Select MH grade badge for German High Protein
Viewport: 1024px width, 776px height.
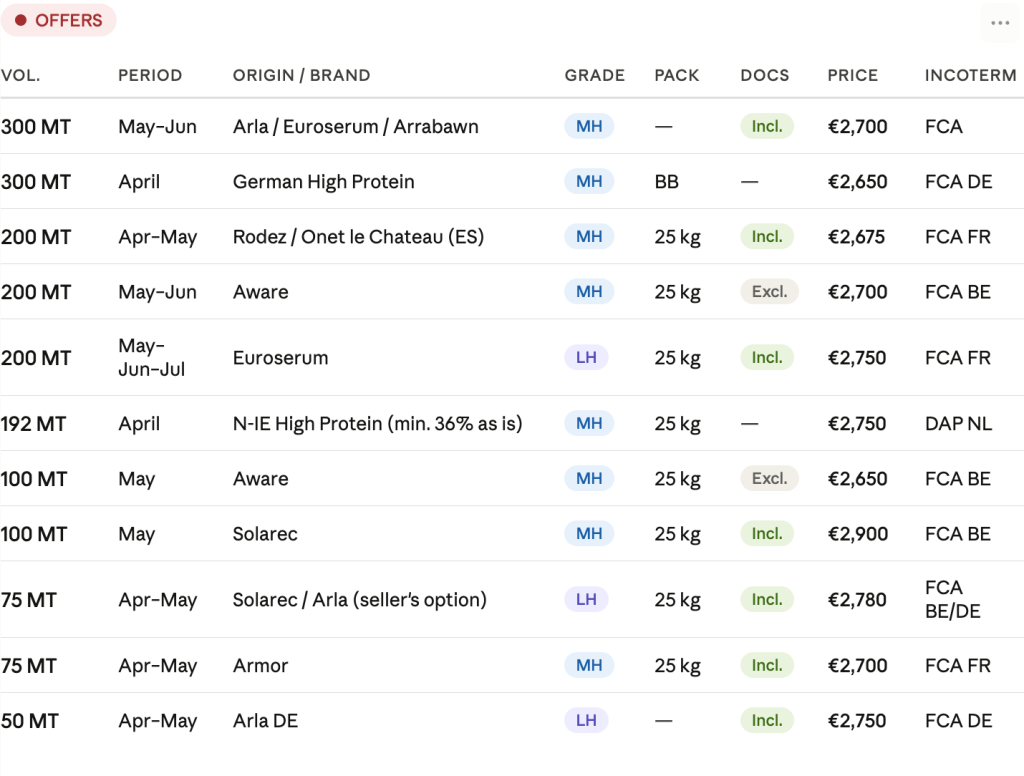click(x=589, y=182)
